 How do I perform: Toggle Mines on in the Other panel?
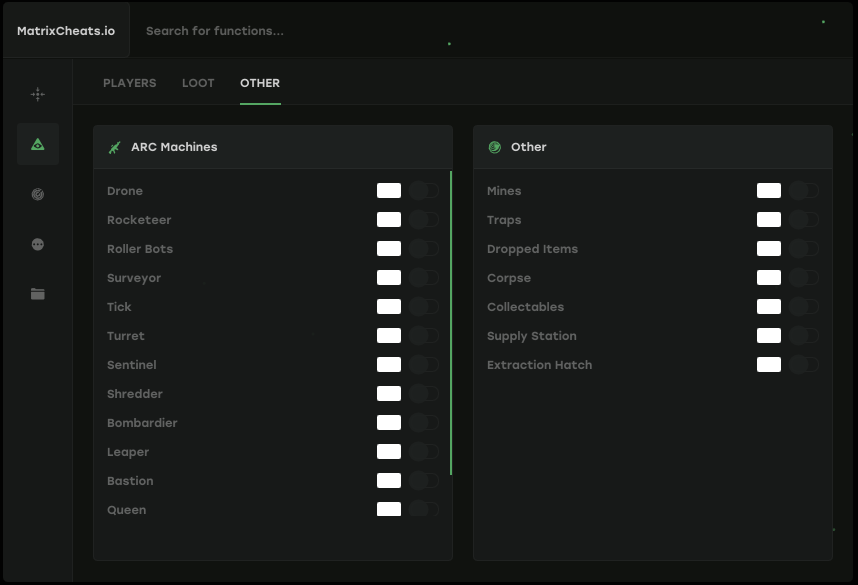(x=804, y=190)
